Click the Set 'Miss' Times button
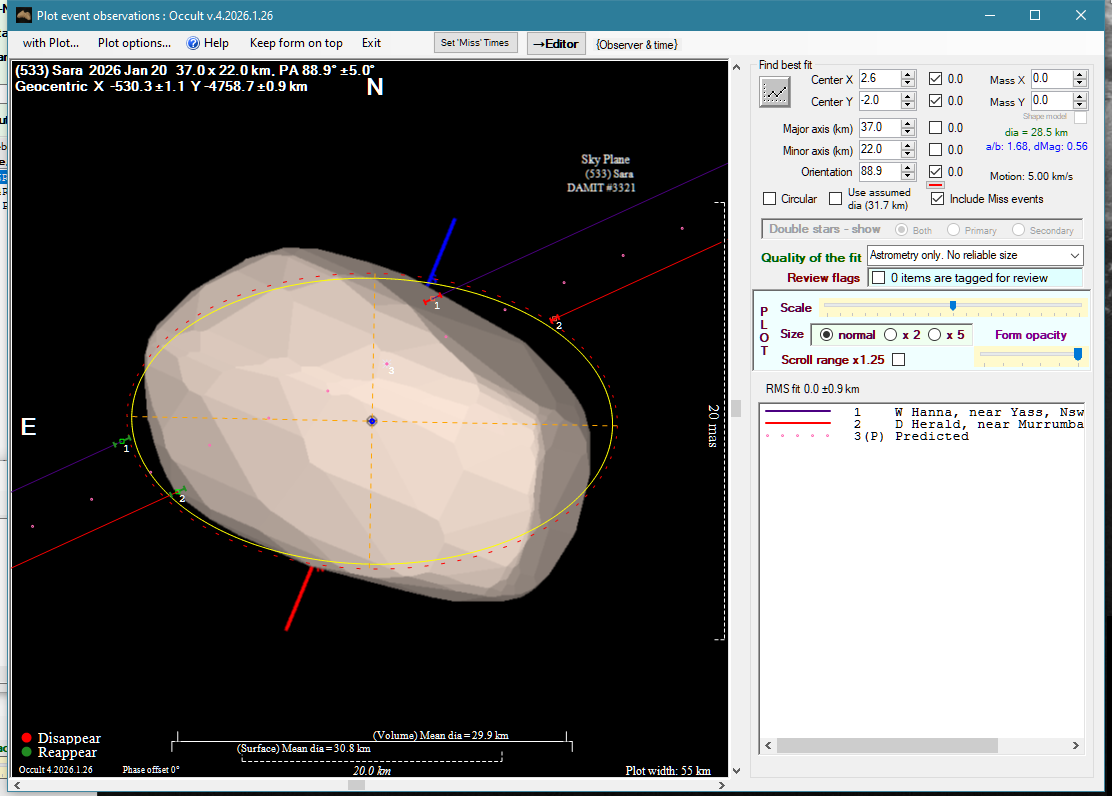 (476, 43)
